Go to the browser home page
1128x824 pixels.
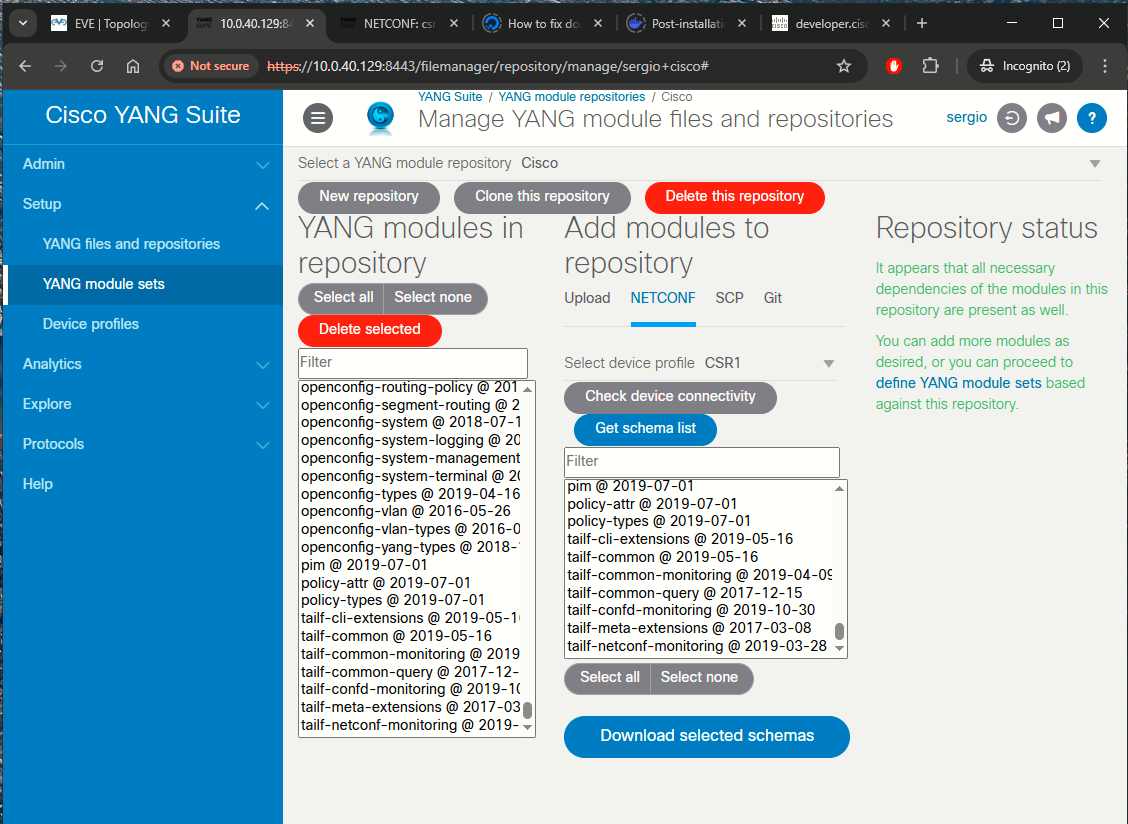click(x=133, y=66)
